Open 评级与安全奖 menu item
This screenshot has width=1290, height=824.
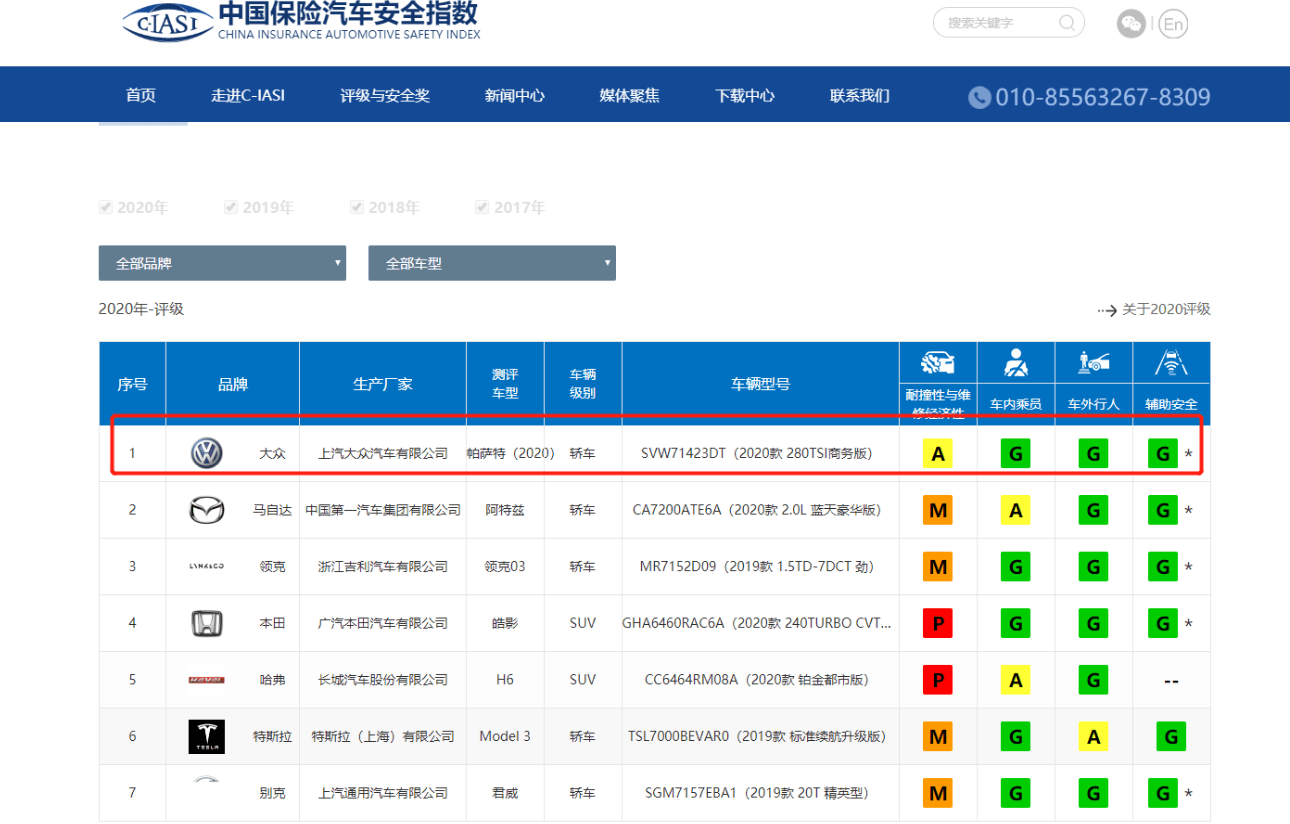(x=385, y=96)
